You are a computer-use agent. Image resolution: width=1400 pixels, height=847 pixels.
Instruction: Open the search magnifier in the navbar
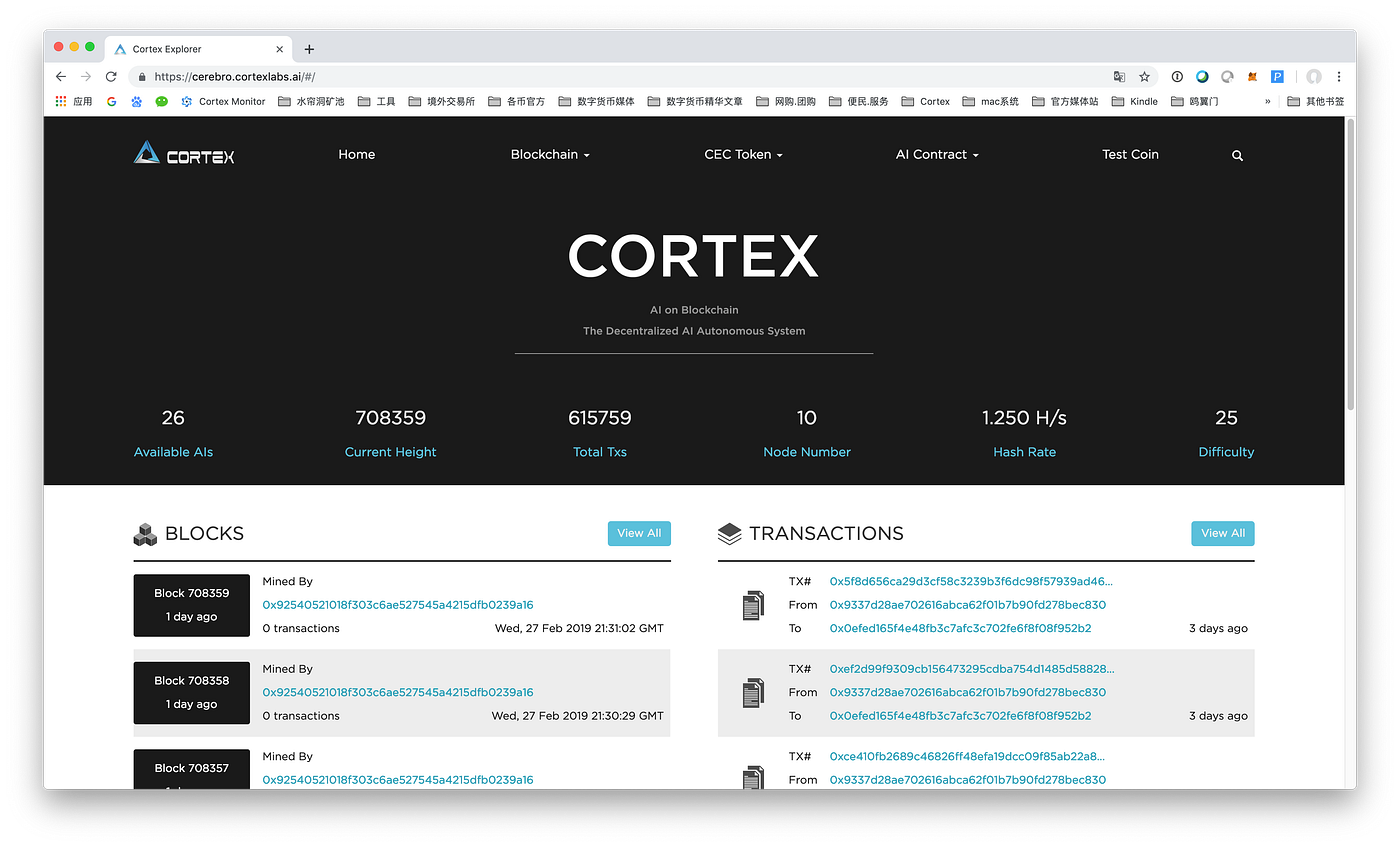tap(1237, 156)
